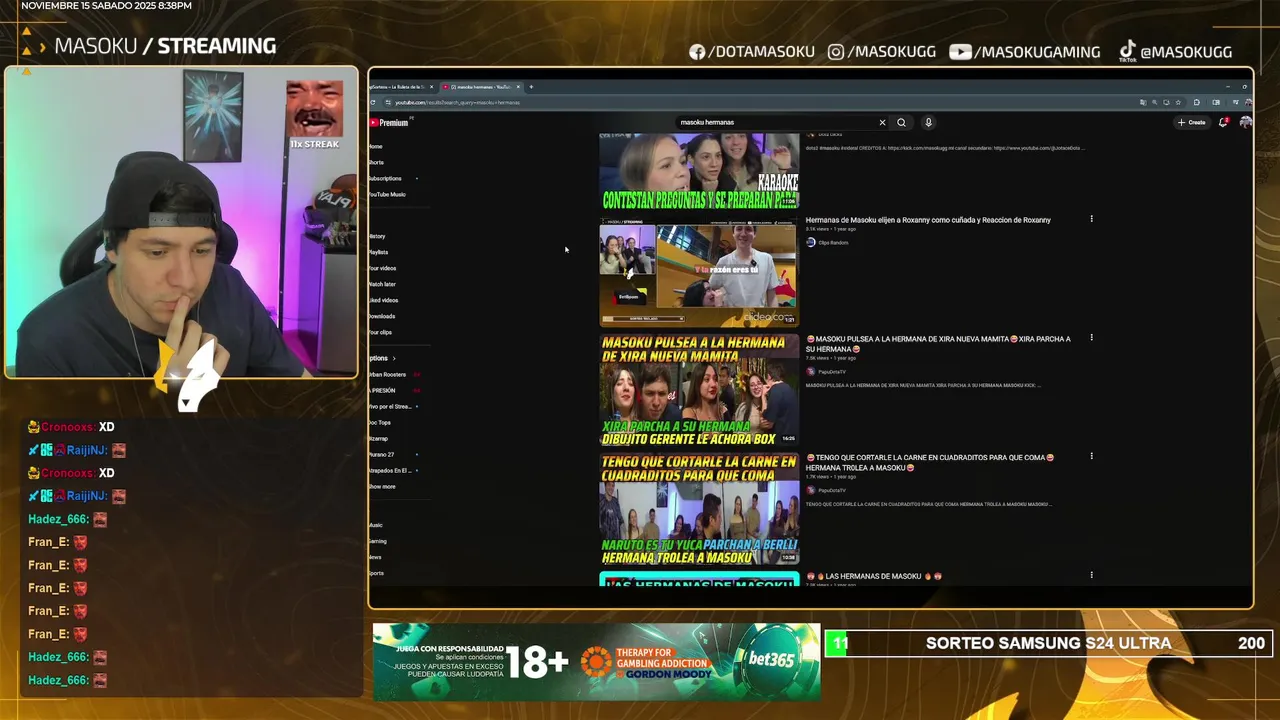Click the bet365 banner in stream overlay
The height and width of the screenshot is (720, 1280).
(x=597, y=662)
